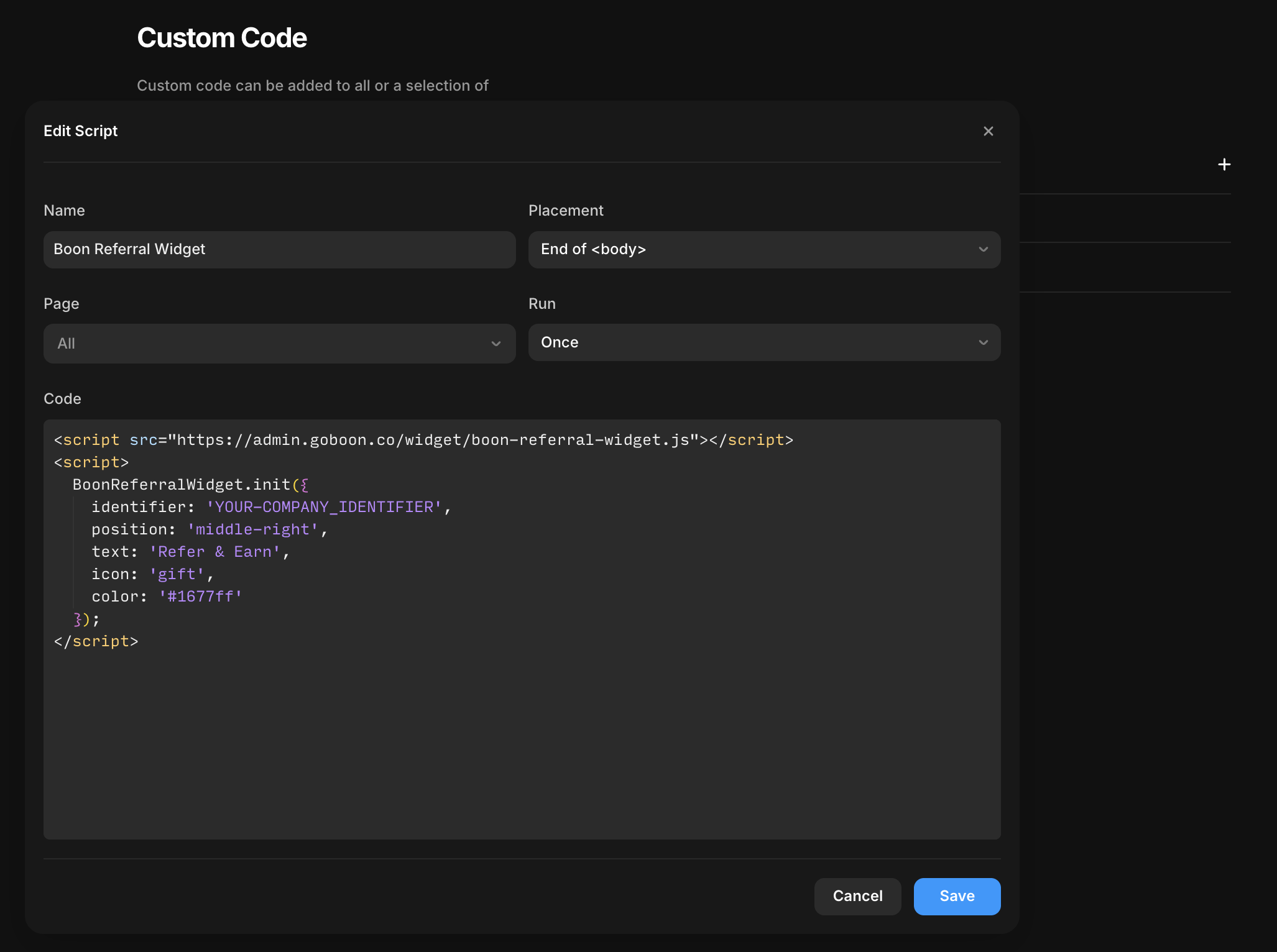Edit the Name field 'Boon Referral Widget'
This screenshot has width=1277, height=952.
coord(279,250)
